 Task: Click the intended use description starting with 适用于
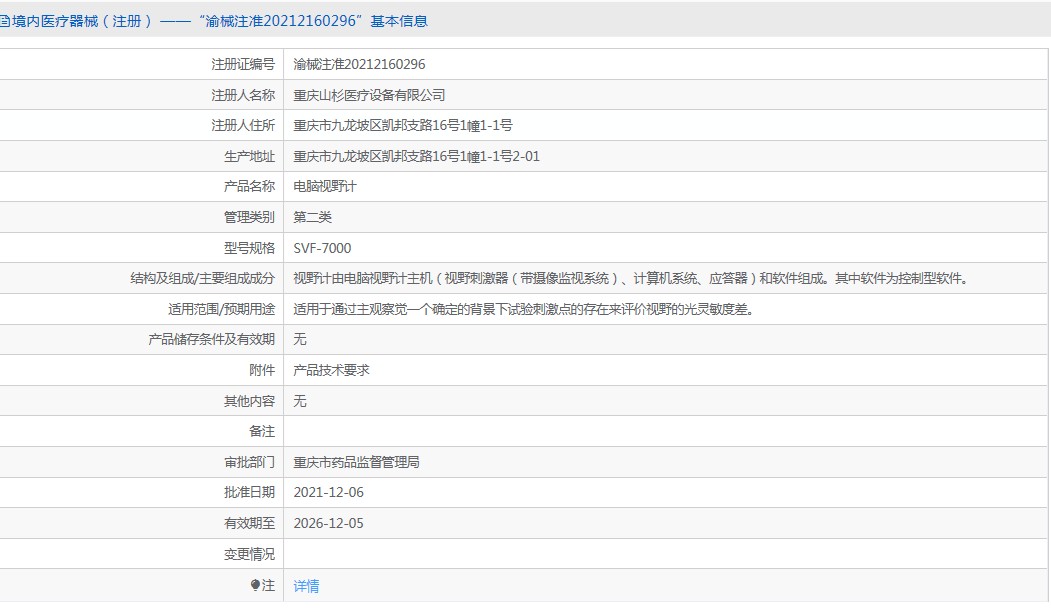pos(522,309)
